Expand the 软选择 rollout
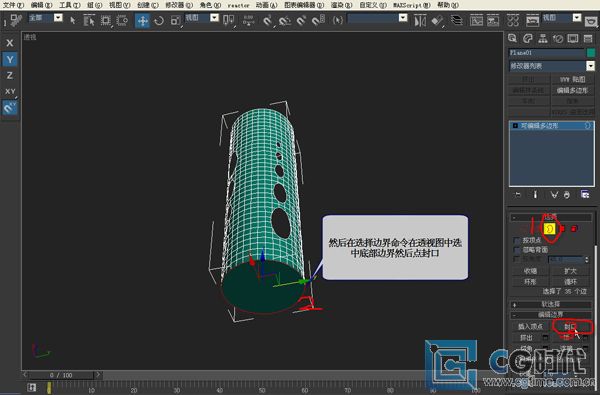The image size is (600, 395). 551,304
